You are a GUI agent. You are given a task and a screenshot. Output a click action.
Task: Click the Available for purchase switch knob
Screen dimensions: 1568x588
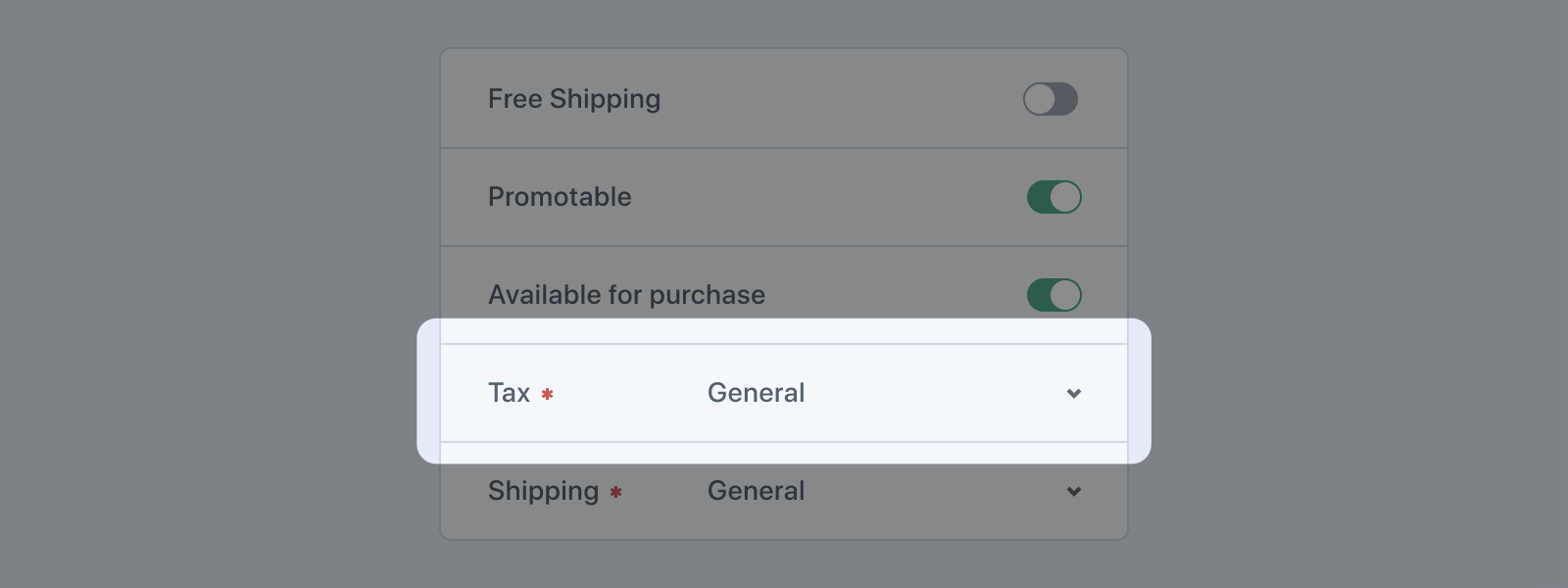[1067, 295]
